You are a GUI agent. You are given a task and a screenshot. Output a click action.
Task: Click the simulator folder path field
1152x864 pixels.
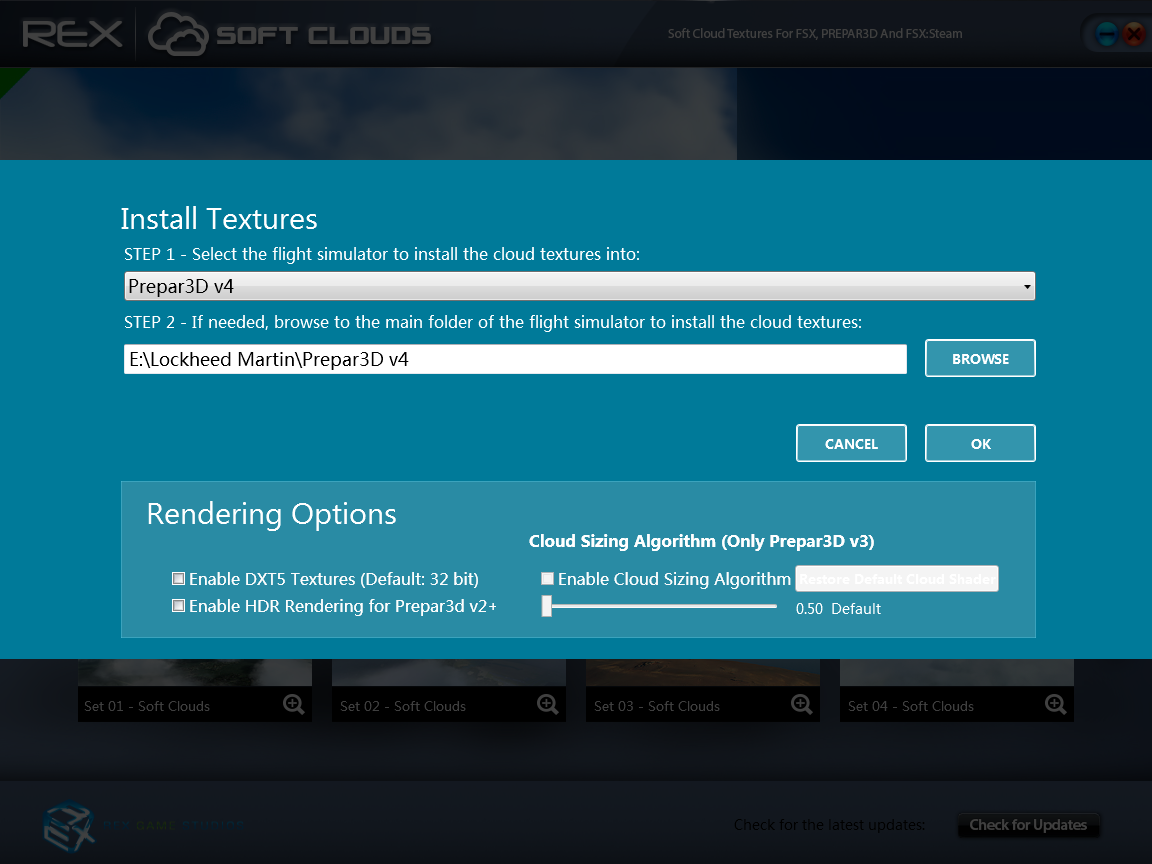515,359
